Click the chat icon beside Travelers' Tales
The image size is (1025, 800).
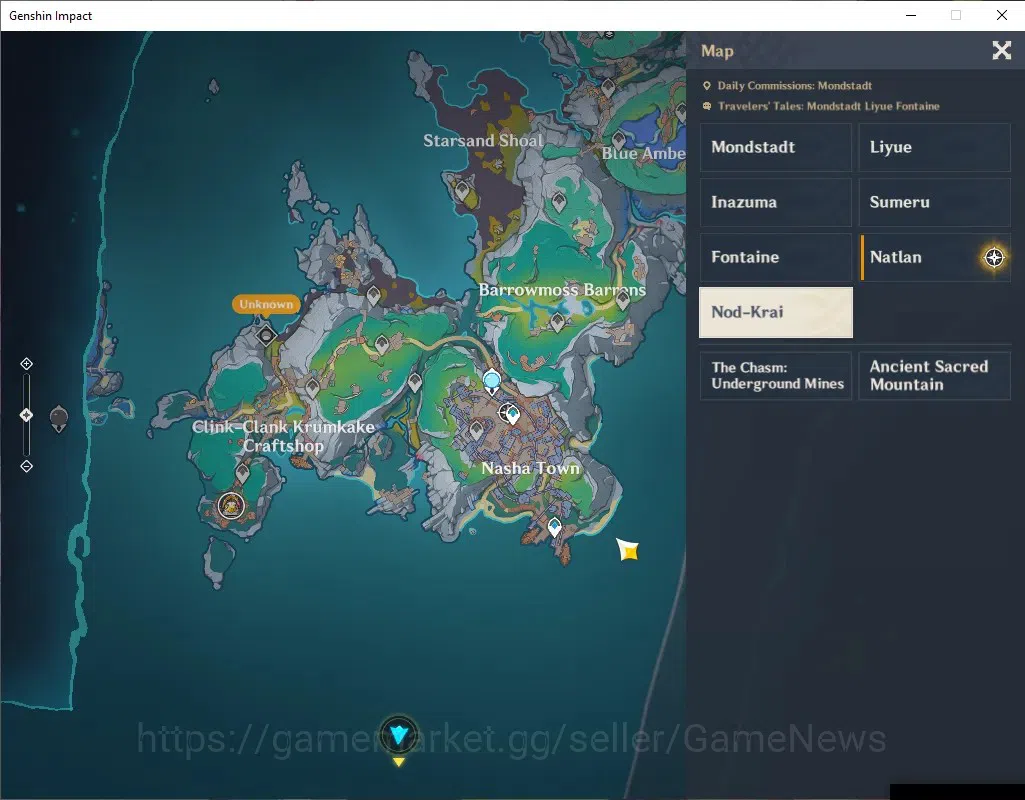(x=707, y=106)
